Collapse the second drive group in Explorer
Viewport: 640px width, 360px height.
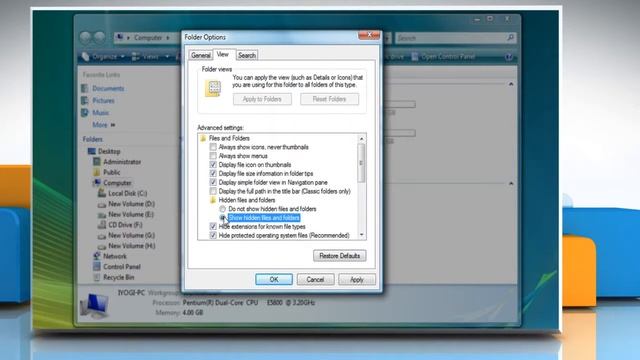pyautogui.click(x=511, y=184)
